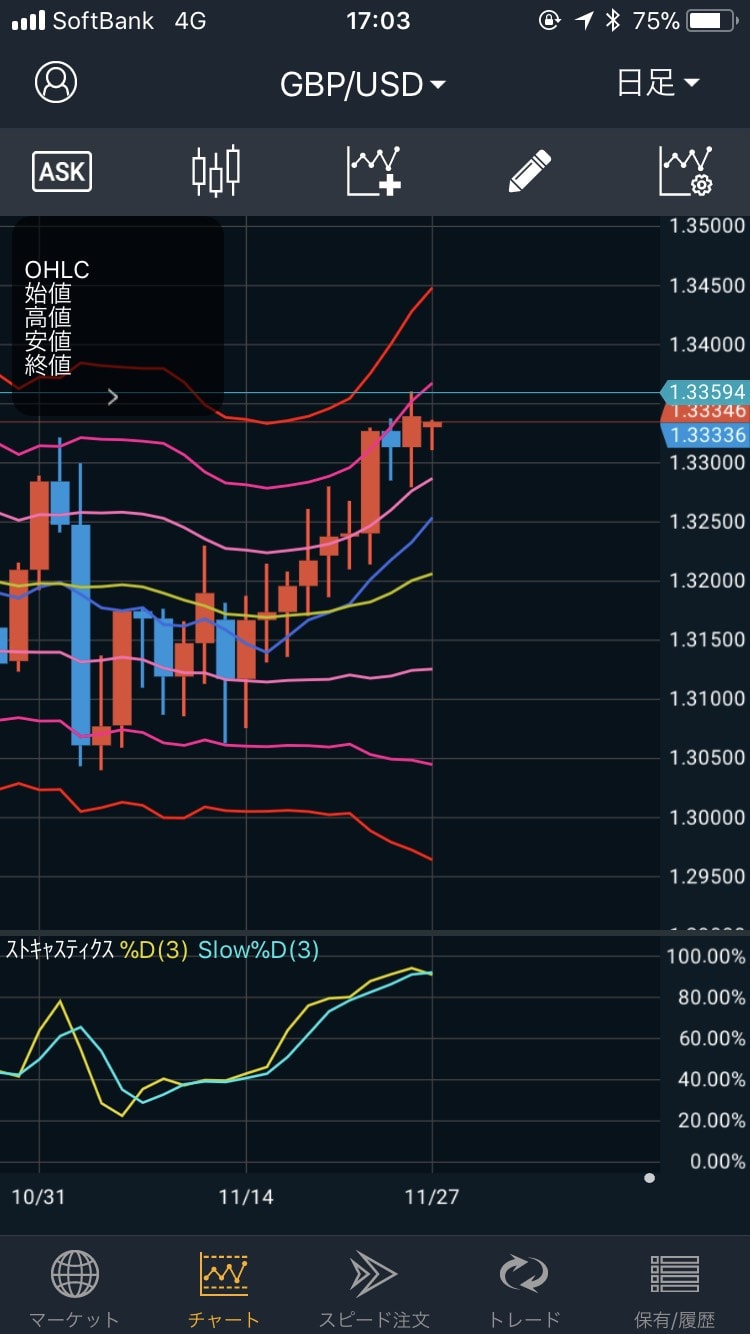Change the 日足 timeframe dropdown

pos(658,83)
